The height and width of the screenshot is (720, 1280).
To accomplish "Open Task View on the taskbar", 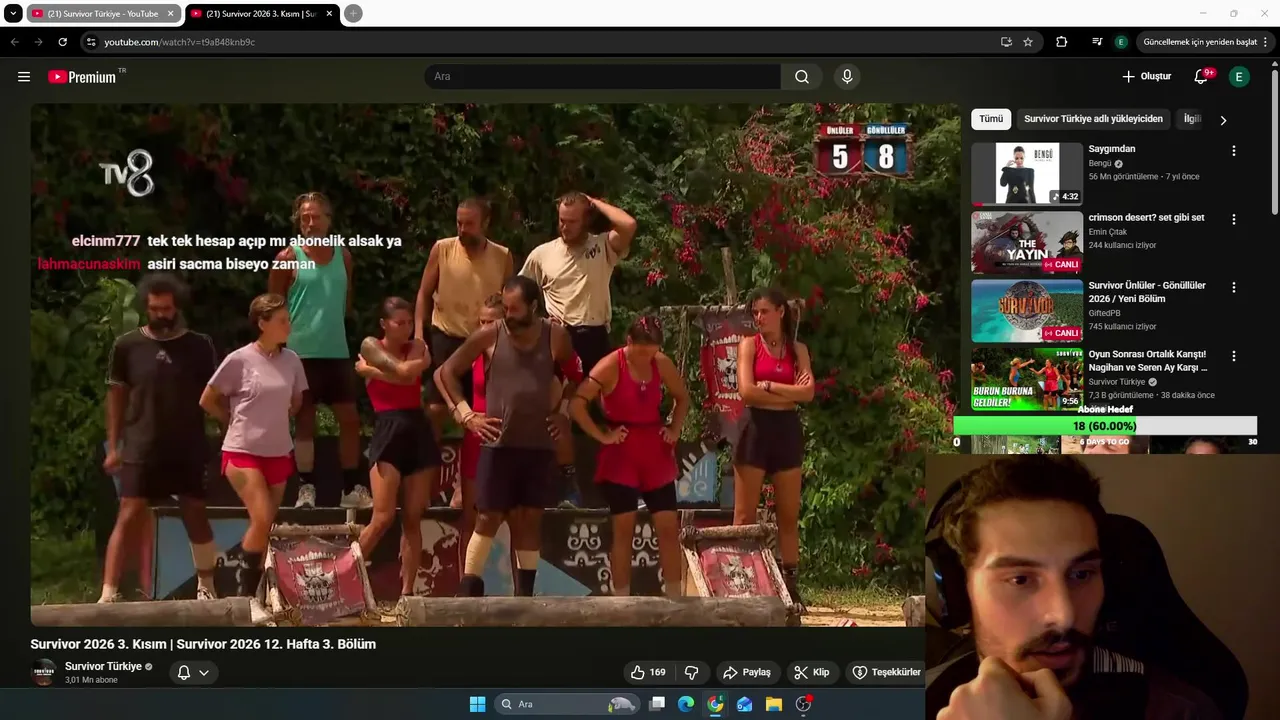I will pyautogui.click(x=657, y=704).
